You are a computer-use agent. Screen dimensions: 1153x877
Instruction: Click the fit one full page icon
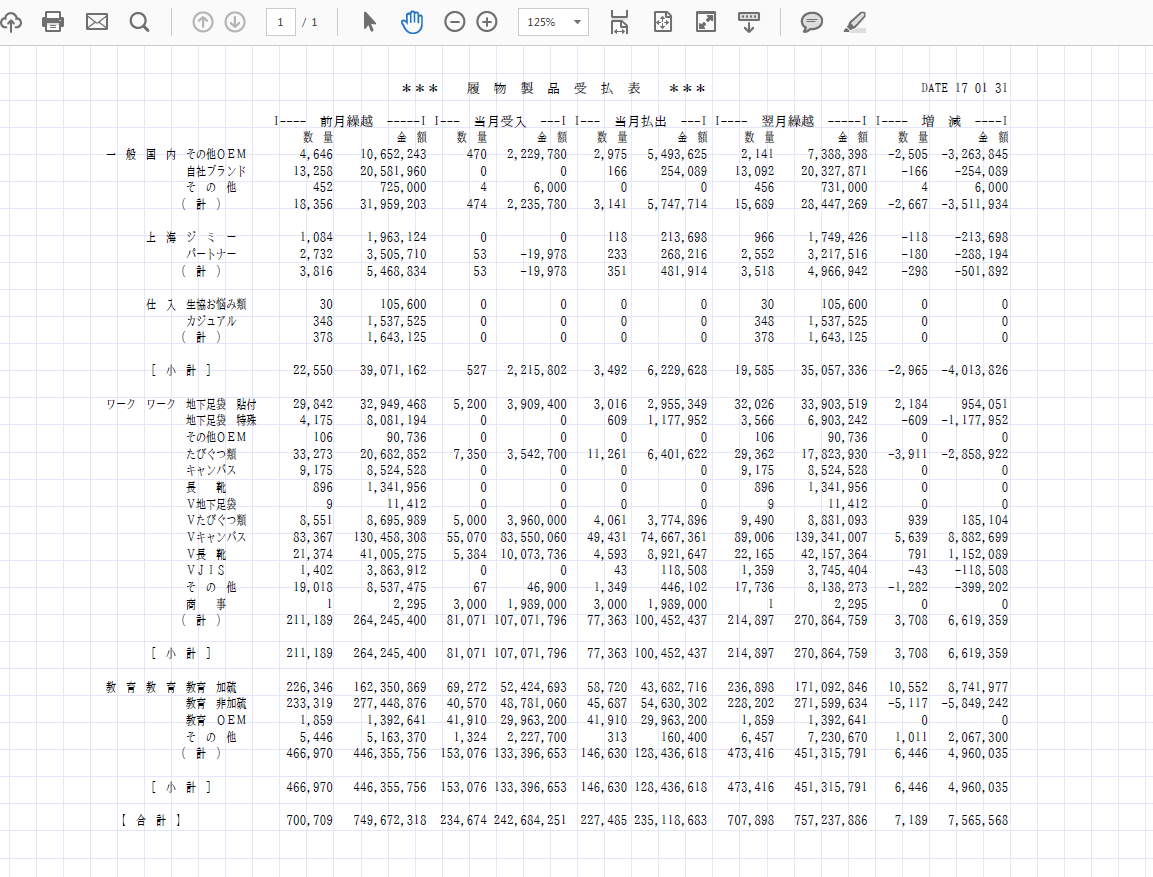pos(662,22)
